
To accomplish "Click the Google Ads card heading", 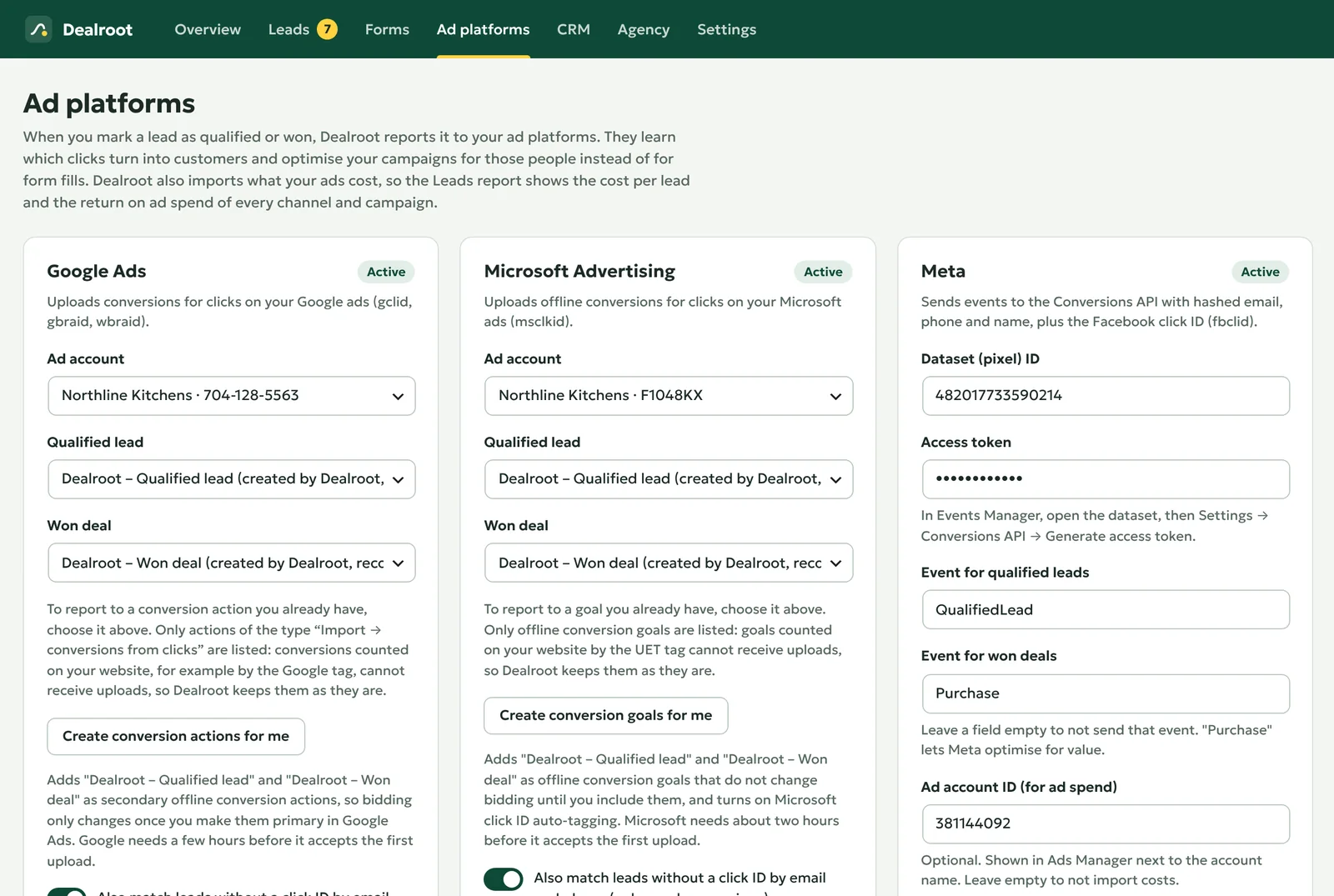I will (97, 271).
